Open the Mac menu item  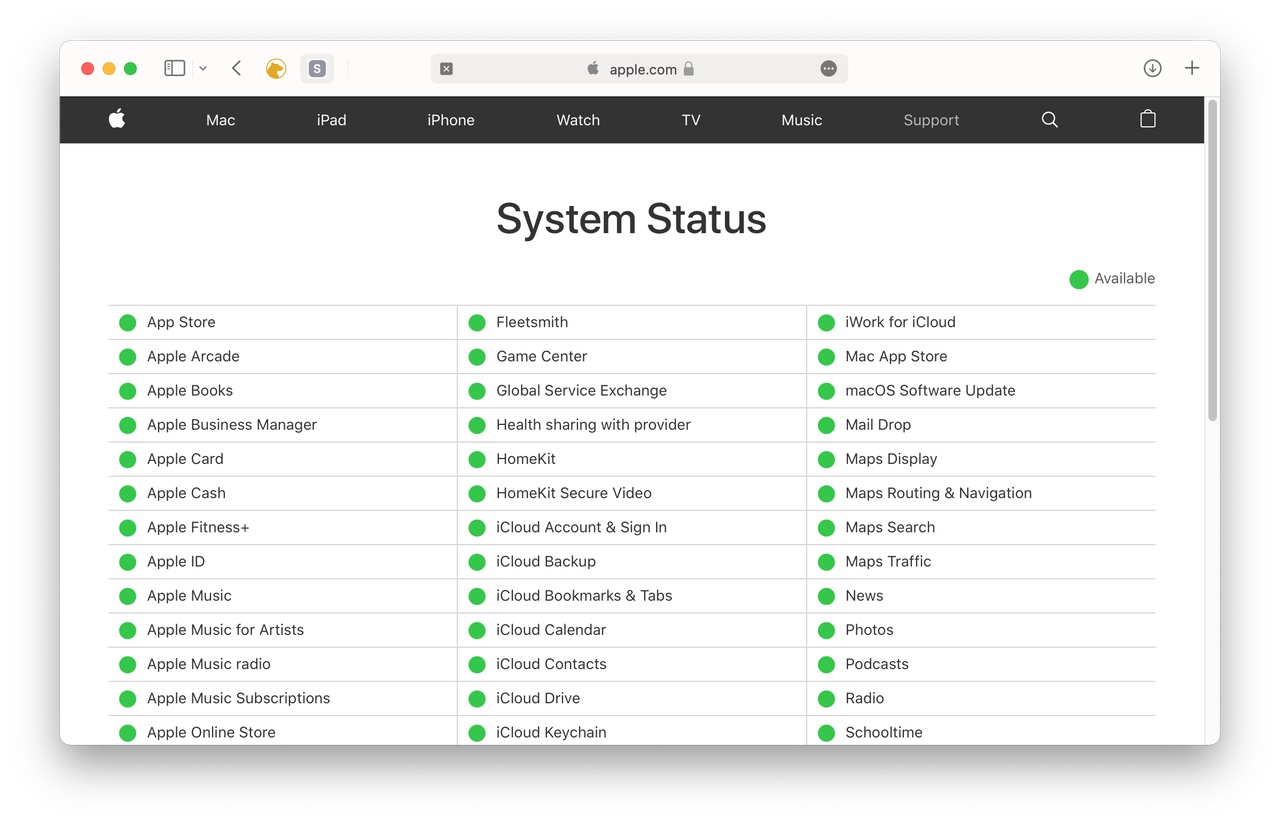[220, 120]
